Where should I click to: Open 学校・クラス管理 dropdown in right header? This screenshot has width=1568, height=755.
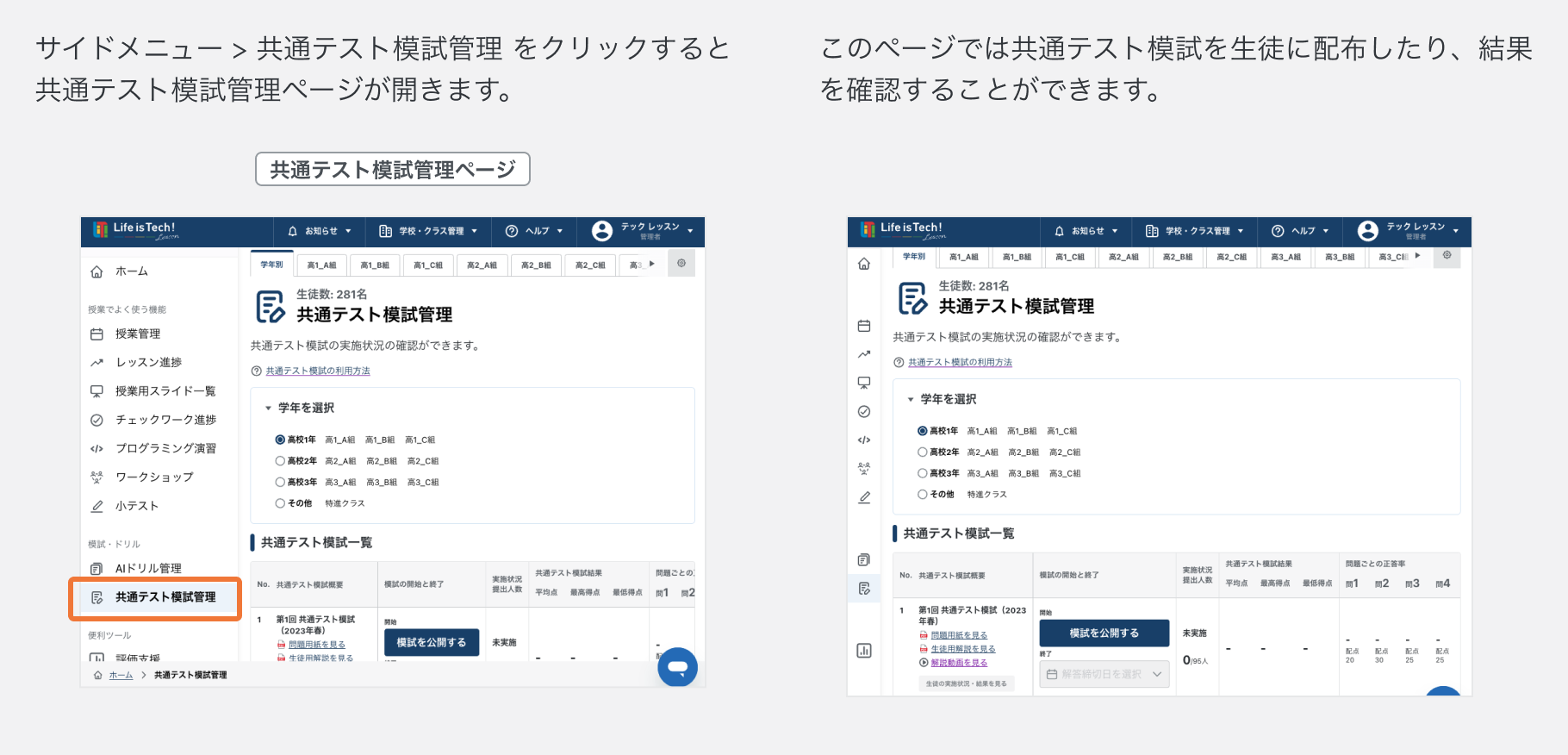point(1195,231)
